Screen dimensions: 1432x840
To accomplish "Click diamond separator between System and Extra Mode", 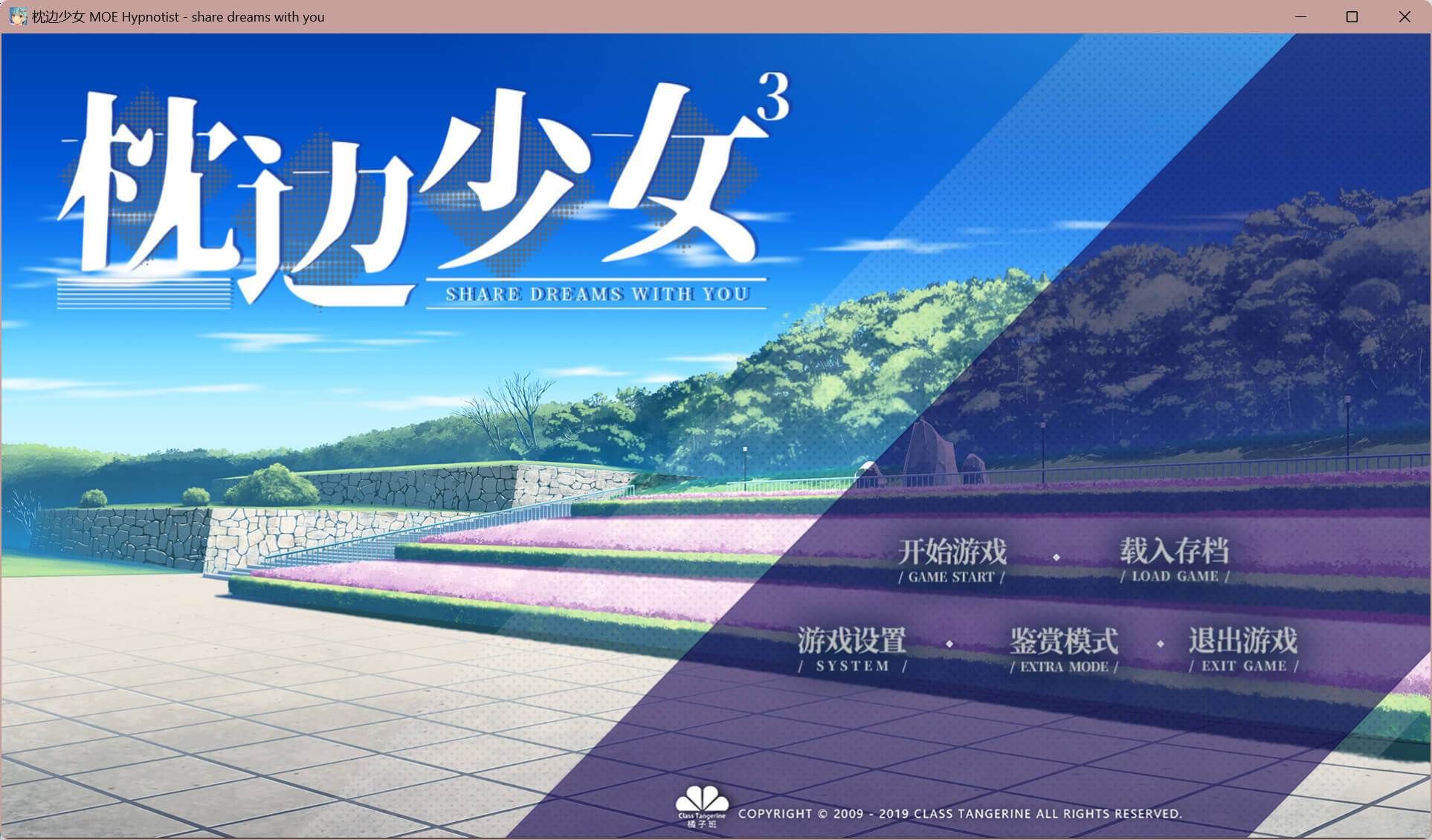I will [949, 644].
